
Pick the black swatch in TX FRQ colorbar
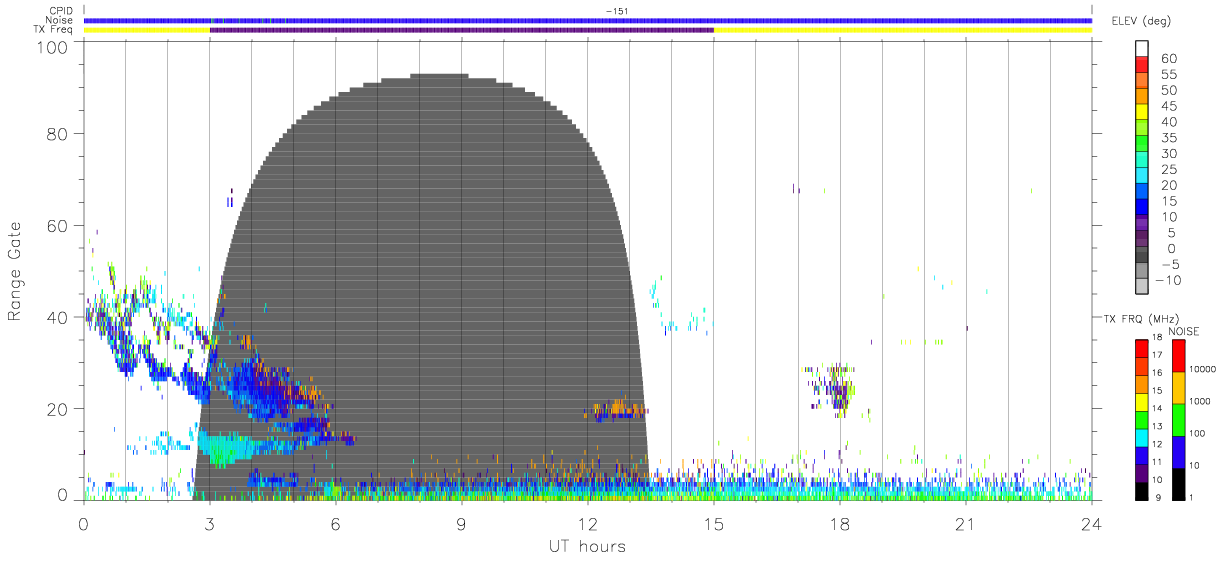[1141, 489]
